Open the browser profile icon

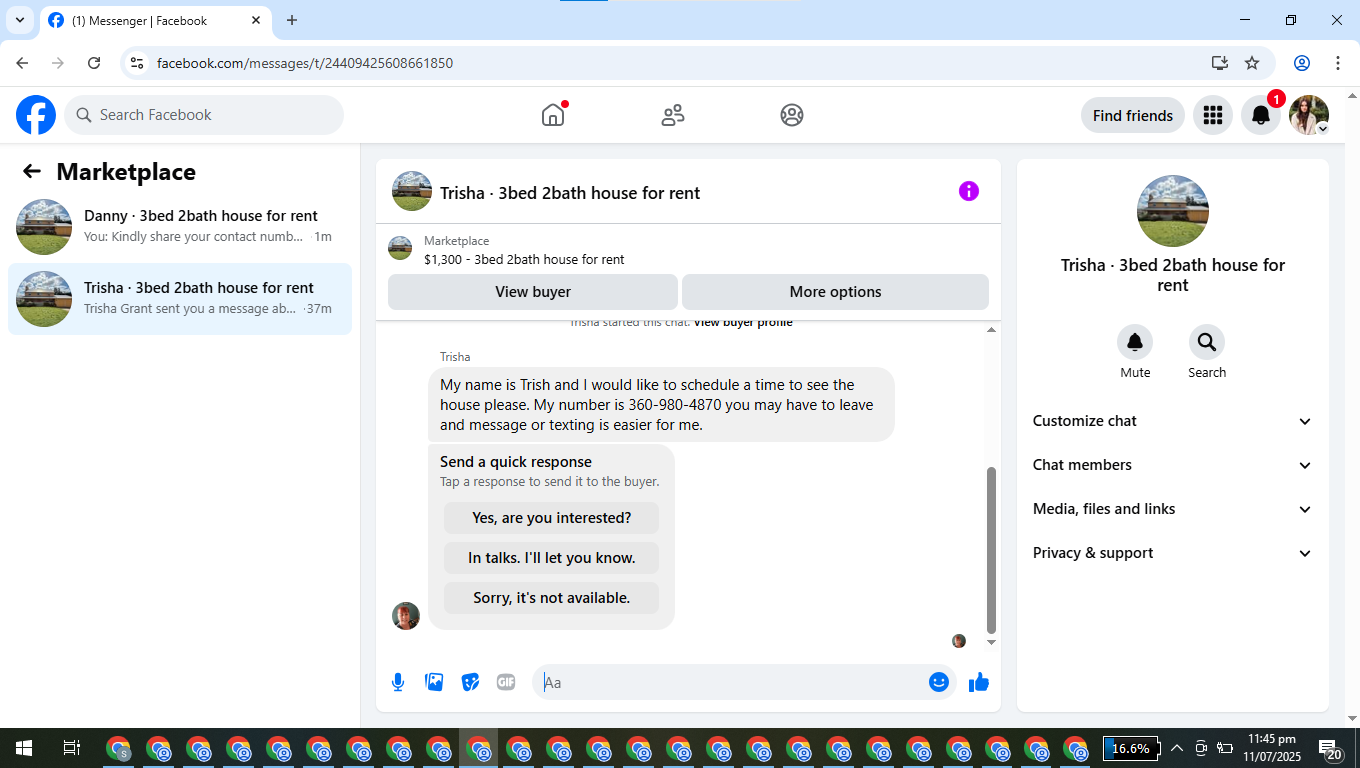click(x=1302, y=63)
